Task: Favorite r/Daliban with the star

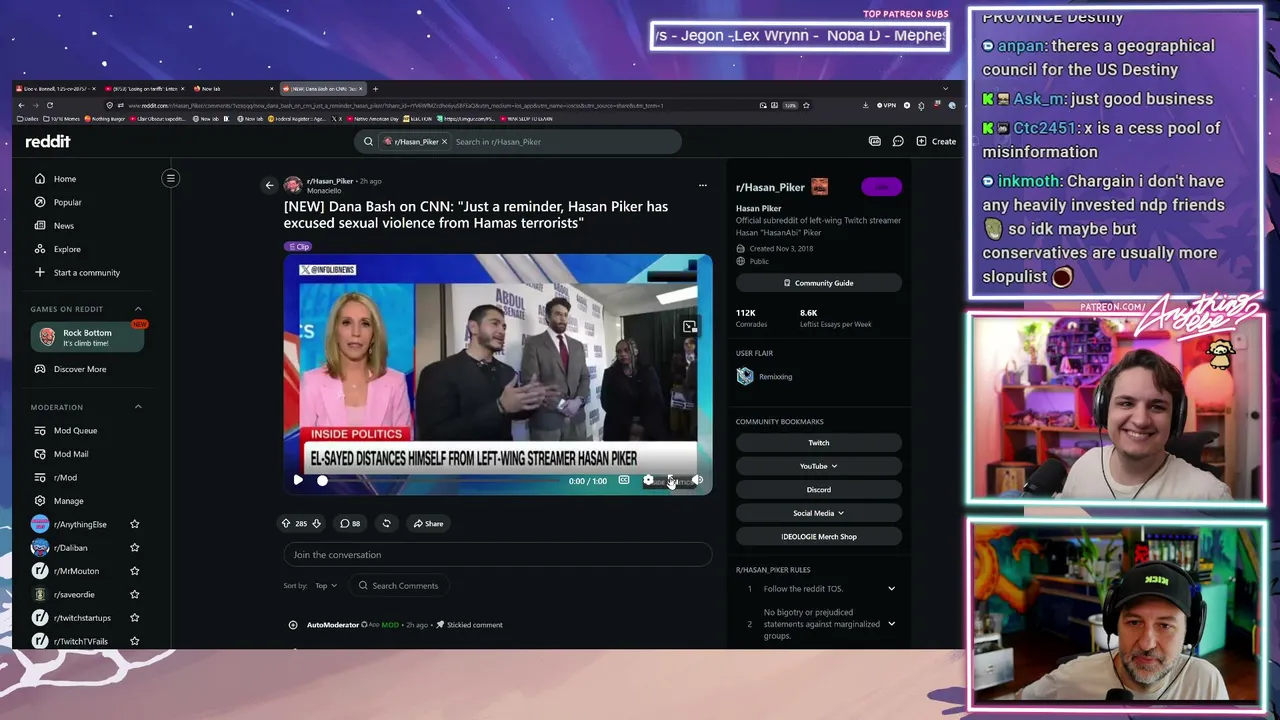Action: click(x=135, y=548)
